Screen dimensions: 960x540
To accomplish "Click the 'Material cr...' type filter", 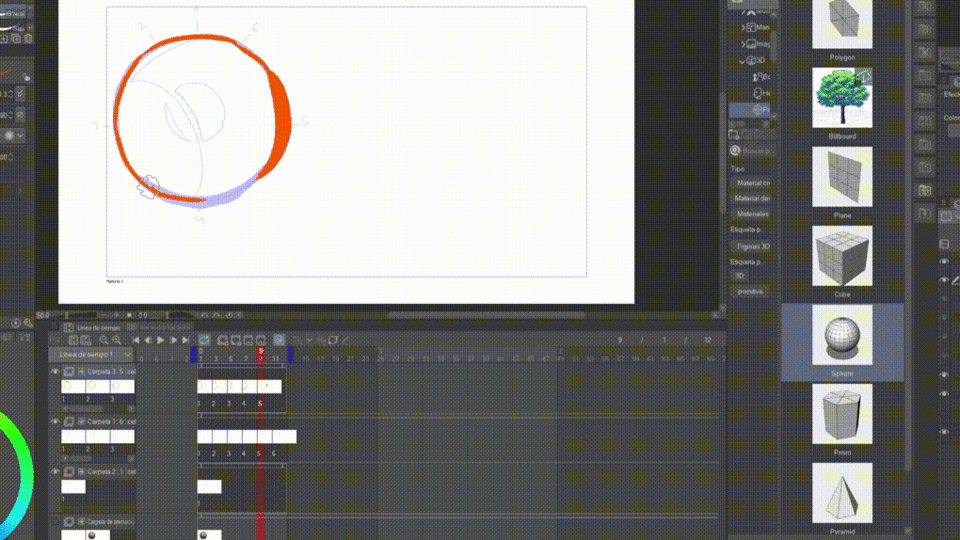I will 754,183.
